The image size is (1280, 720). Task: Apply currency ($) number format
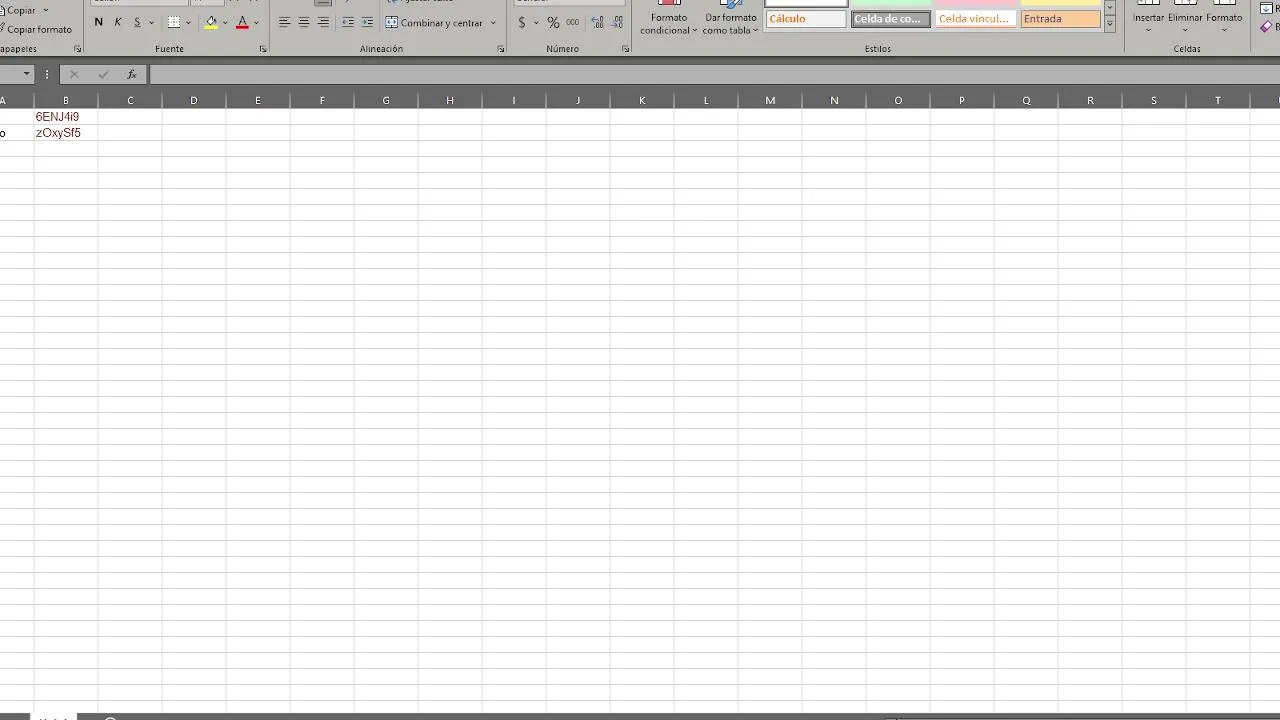pyautogui.click(x=522, y=22)
